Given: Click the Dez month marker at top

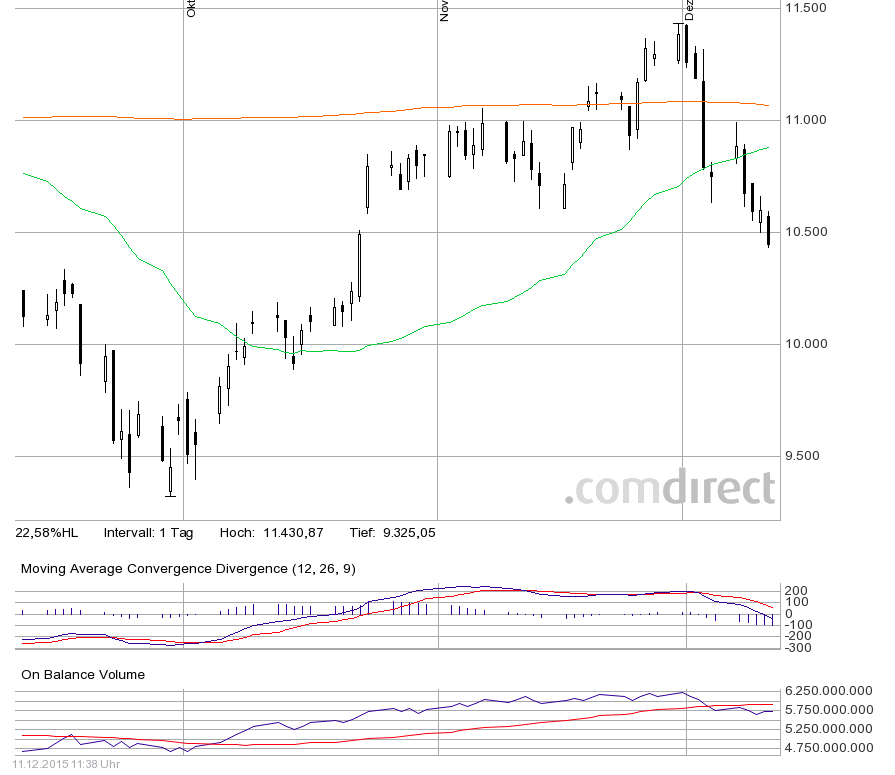Looking at the screenshot, I should (689, 10).
